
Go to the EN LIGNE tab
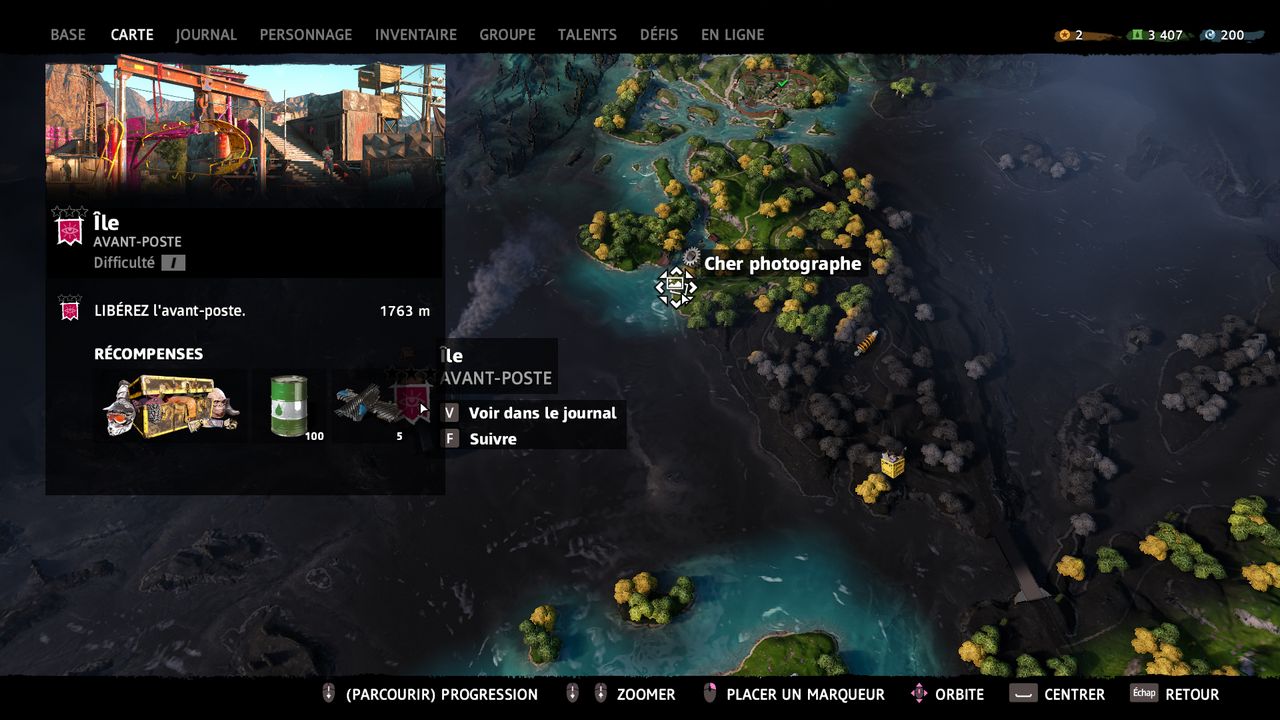coord(732,34)
